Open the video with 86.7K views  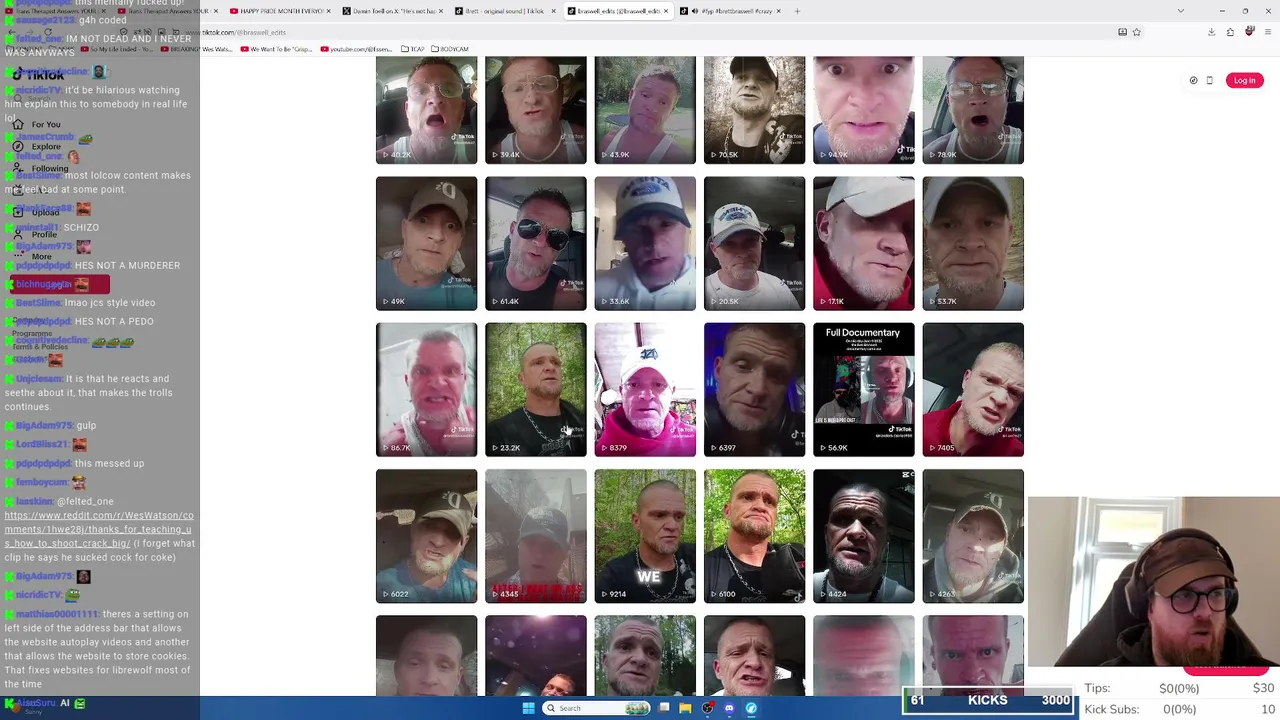(426, 389)
